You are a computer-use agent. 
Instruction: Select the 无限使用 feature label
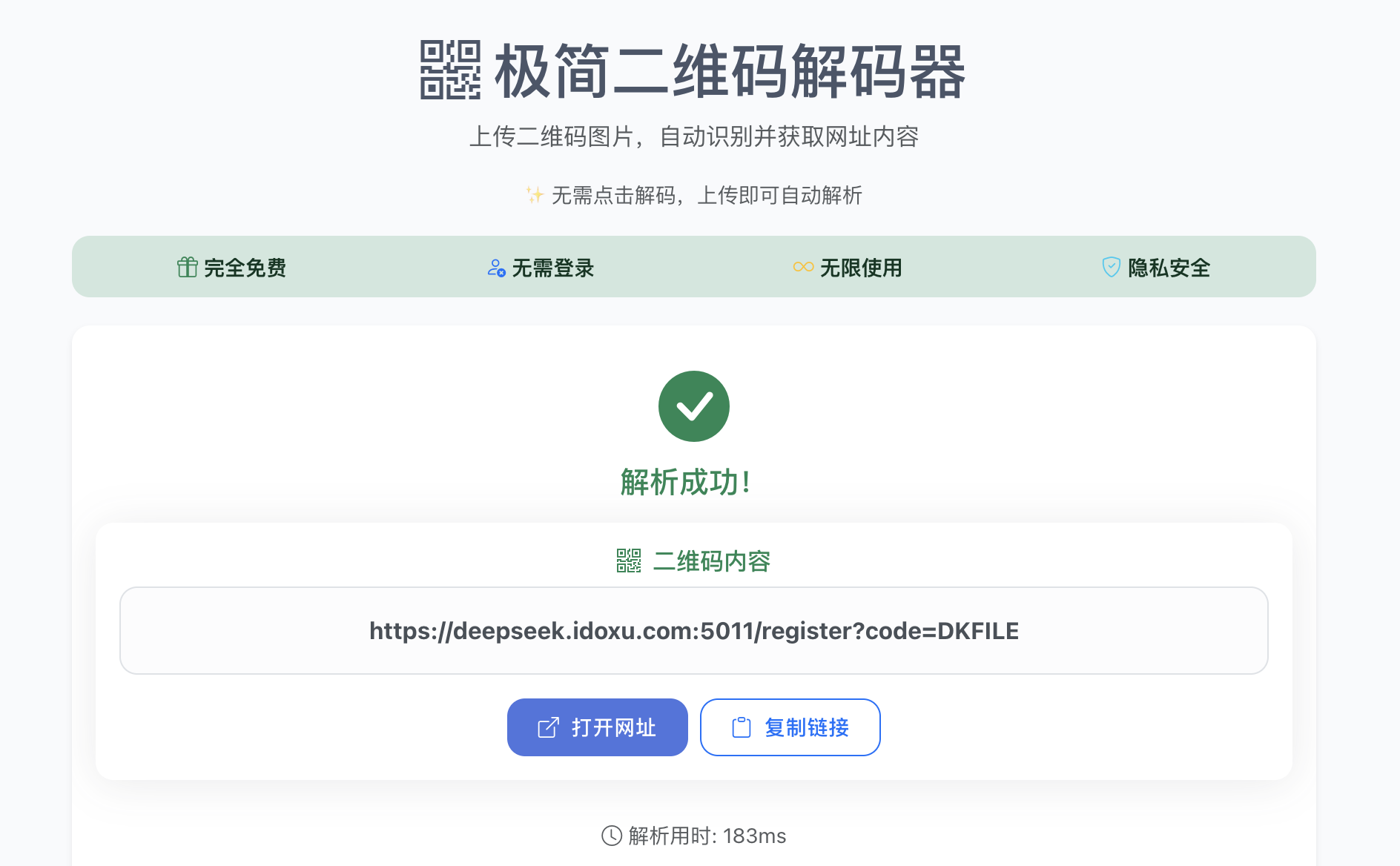tap(861, 268)
